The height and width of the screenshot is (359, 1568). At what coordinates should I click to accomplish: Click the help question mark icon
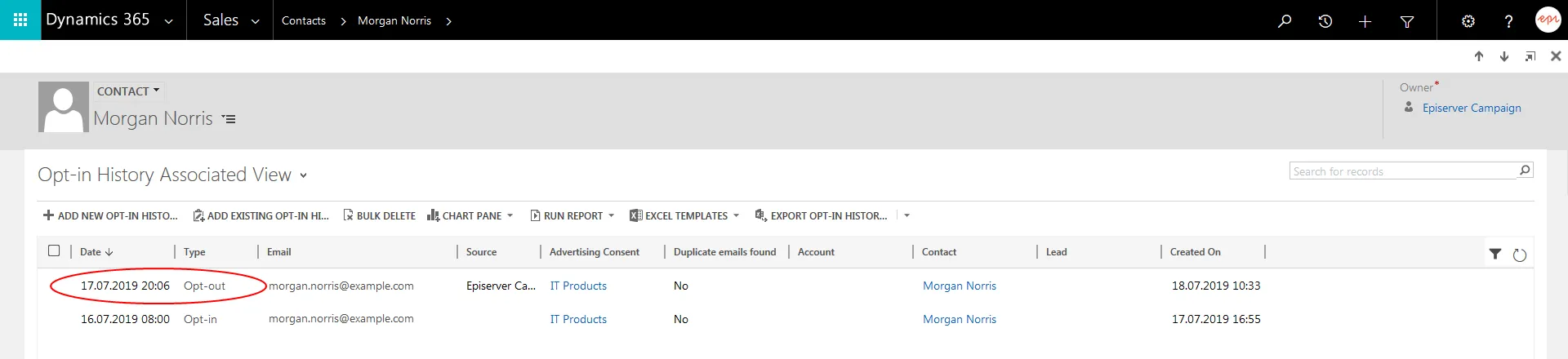(x=1508, y=21)
